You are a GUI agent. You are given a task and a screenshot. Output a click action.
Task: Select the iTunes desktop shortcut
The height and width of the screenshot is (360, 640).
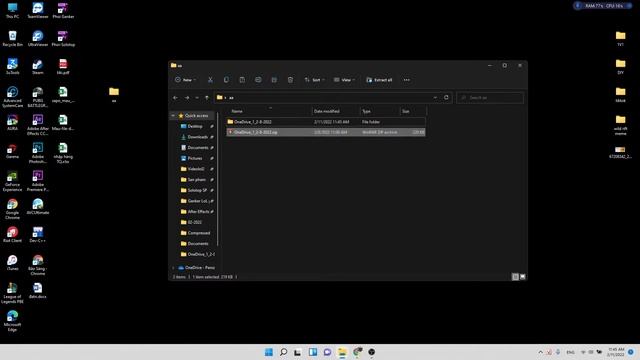point(12,262)
